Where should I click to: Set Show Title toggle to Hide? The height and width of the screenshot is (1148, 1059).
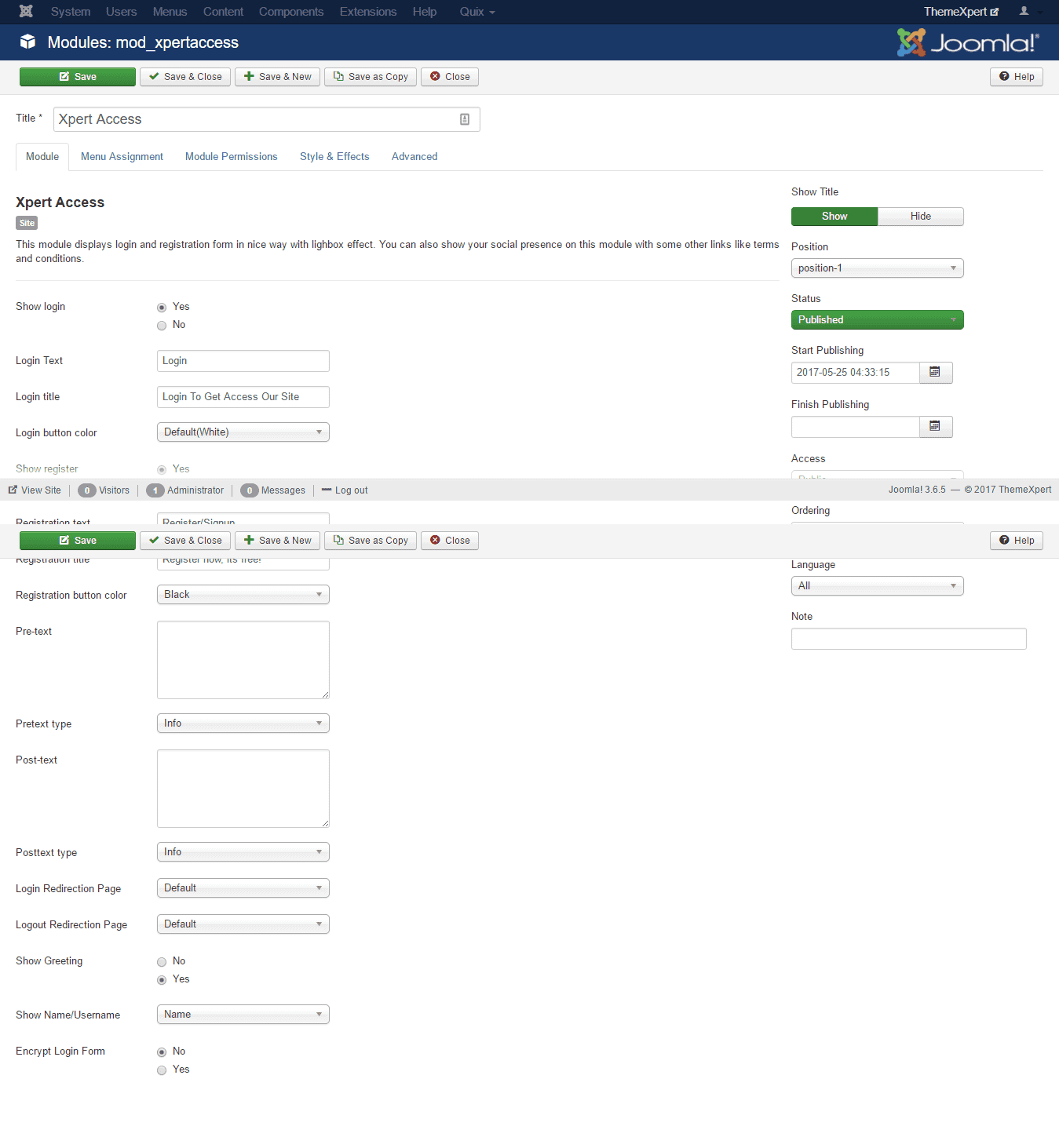tap(920, 217)
